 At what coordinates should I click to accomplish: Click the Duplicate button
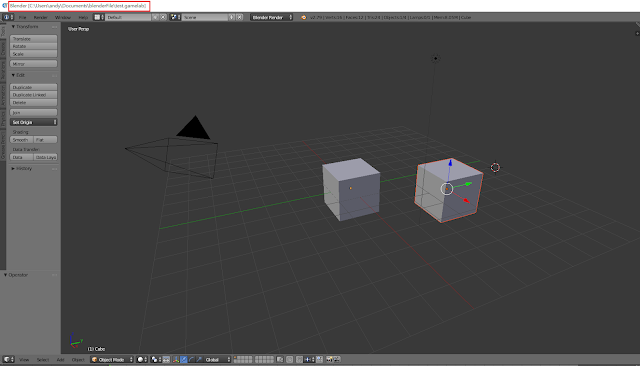(33, 87)
